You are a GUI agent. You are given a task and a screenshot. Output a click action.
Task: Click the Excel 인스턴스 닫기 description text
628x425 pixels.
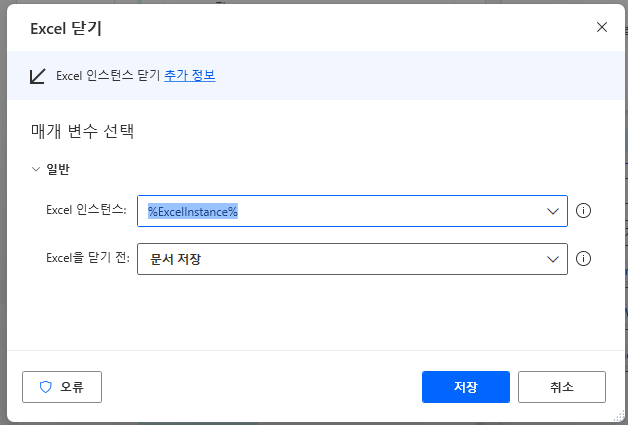coord(108,75)
